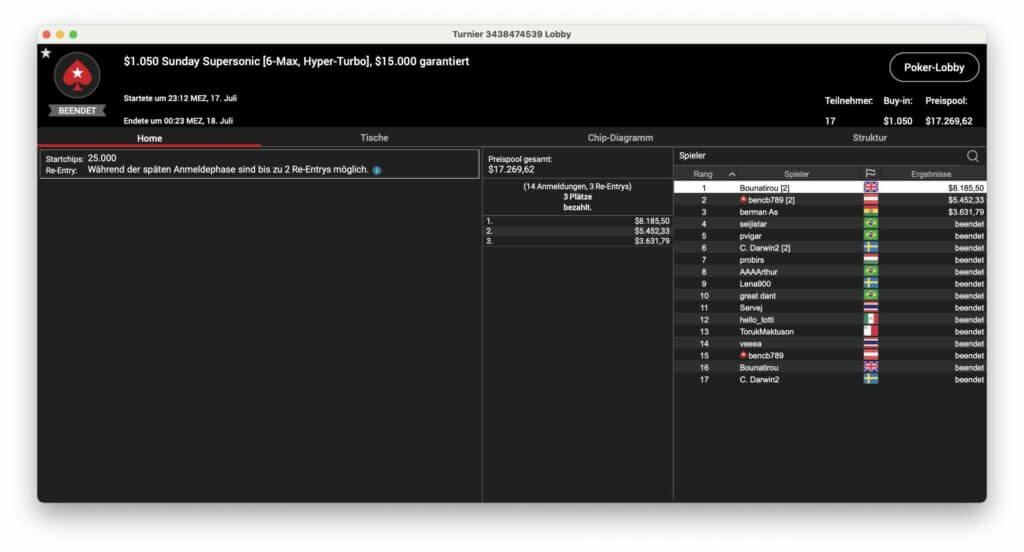
Task: Click the flag beside berman As
Action: point(871,212)
